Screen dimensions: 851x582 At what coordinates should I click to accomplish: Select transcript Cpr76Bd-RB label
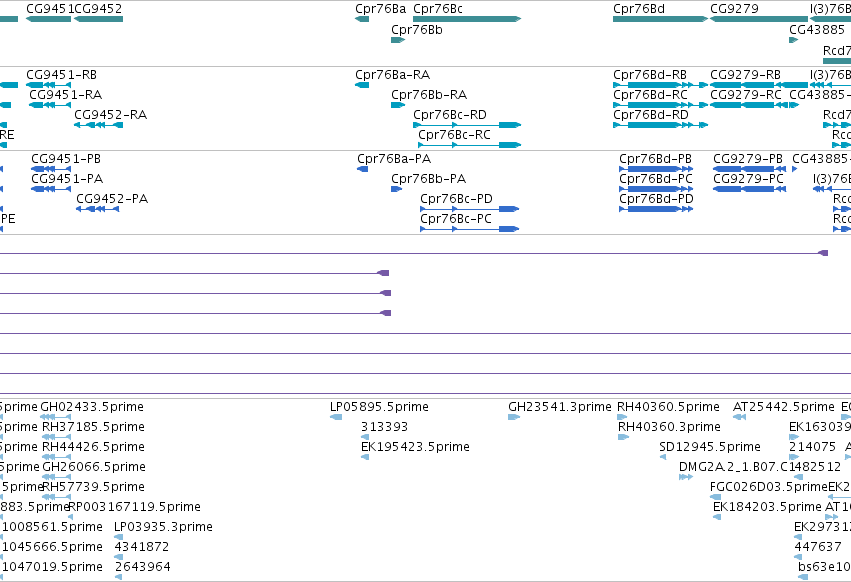point(650,74)
